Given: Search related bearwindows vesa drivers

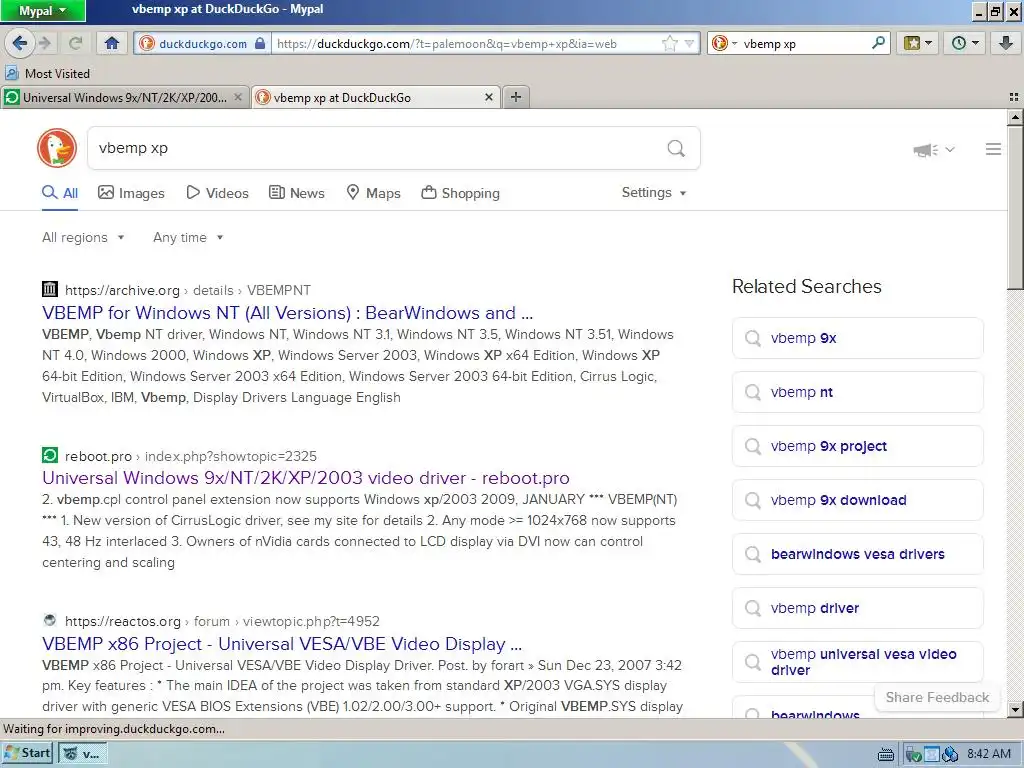Looking at the screenshot, I should 857,554.
